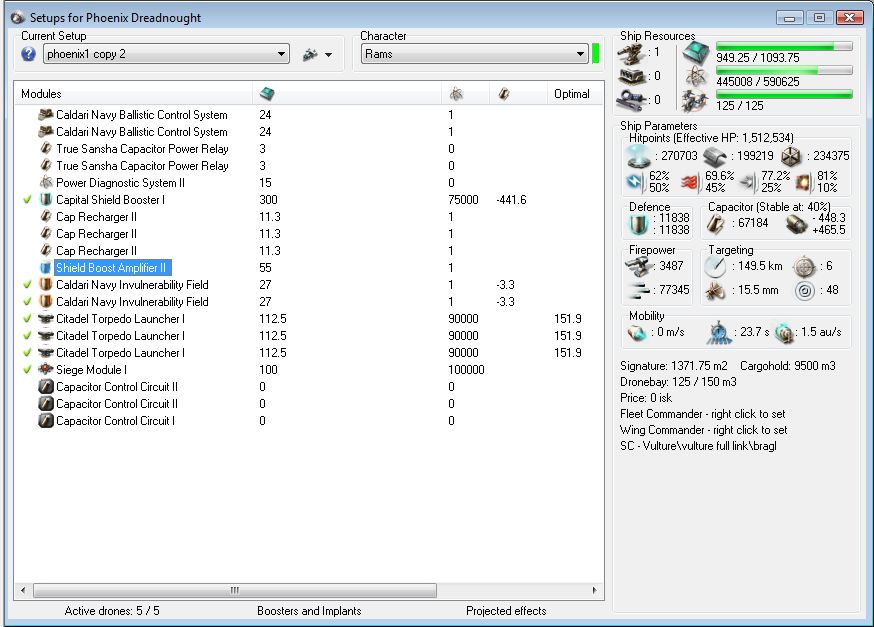This screenshot has height=627, width=874.
Task: Click the Power Diagnostic System II icon
Action: point(46,183)
